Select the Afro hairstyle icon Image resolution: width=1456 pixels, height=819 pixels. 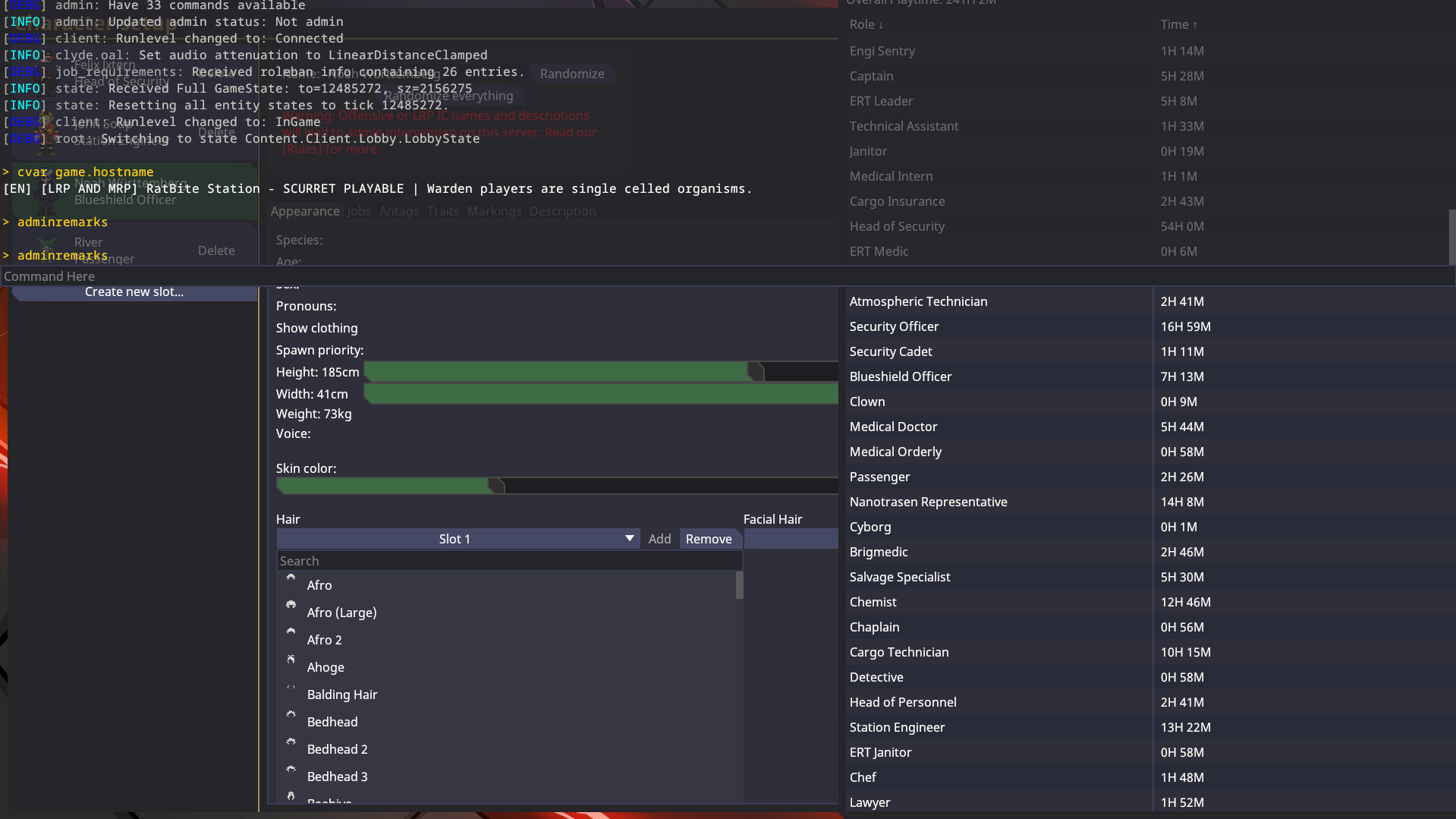tap(291, 579)
